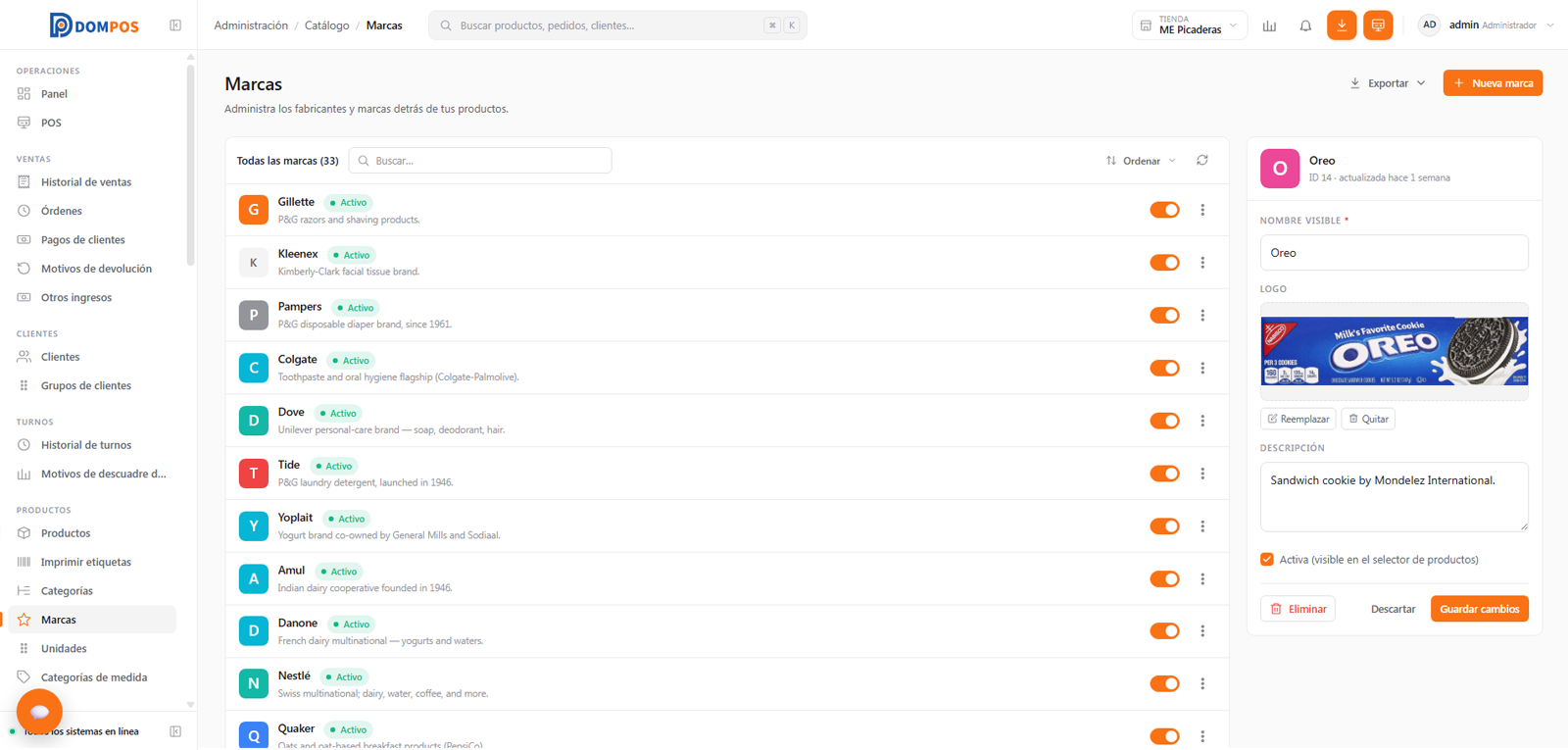Open the notifications bell

(1305, 25)
